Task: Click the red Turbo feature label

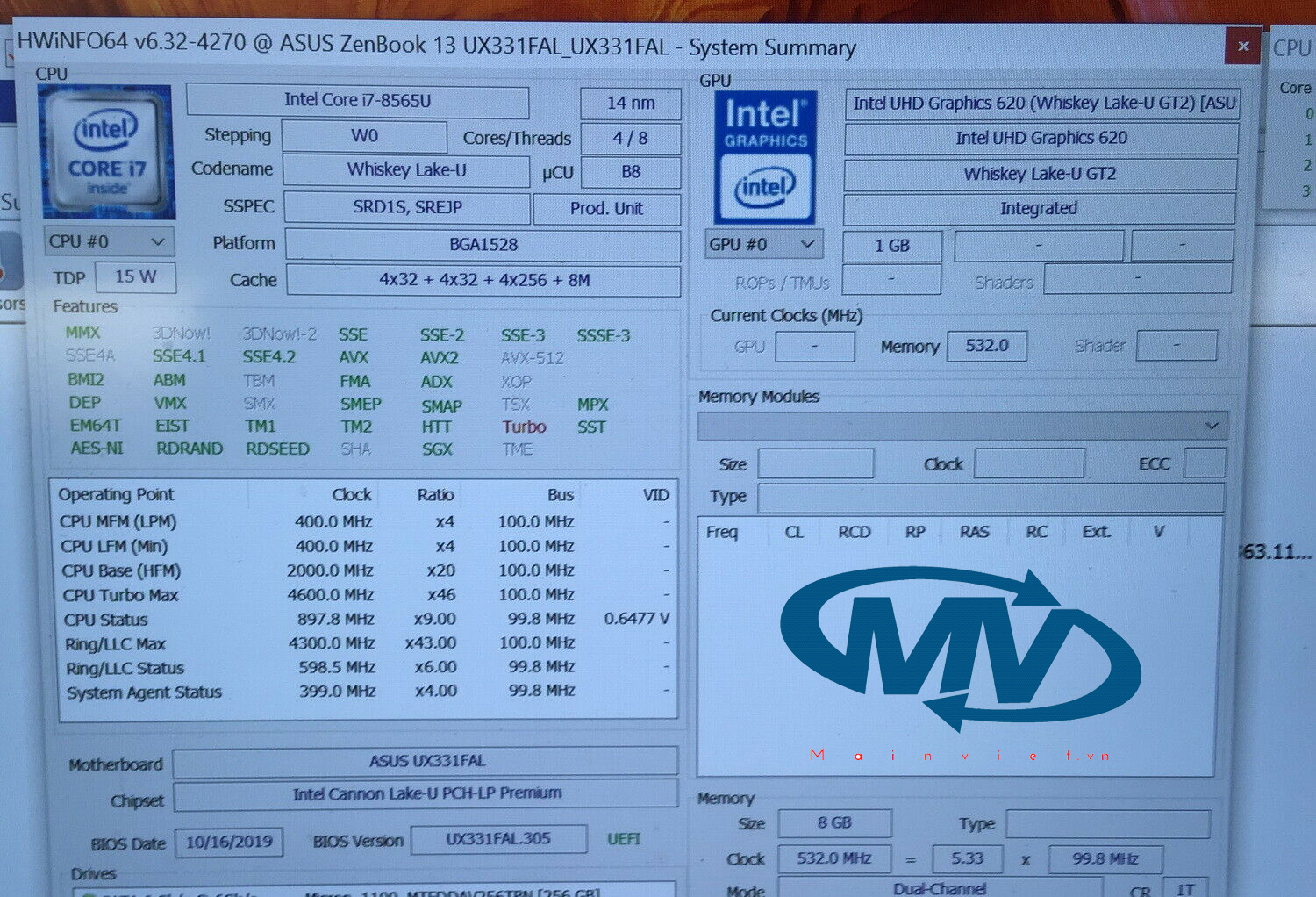Action: 524,427
